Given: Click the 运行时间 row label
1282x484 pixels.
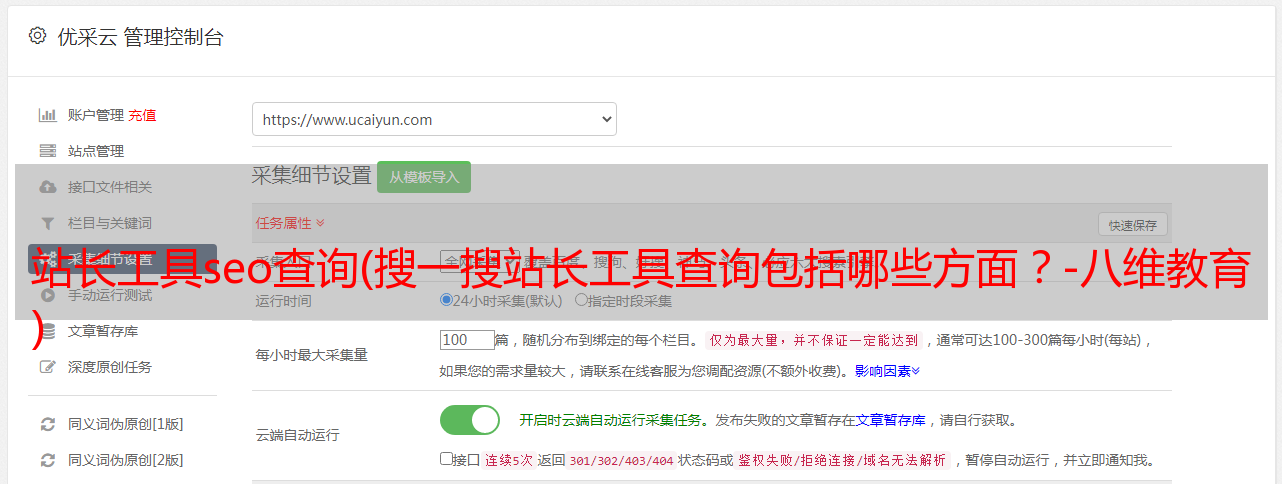Looking at the screenshot, I should (283, 301).
